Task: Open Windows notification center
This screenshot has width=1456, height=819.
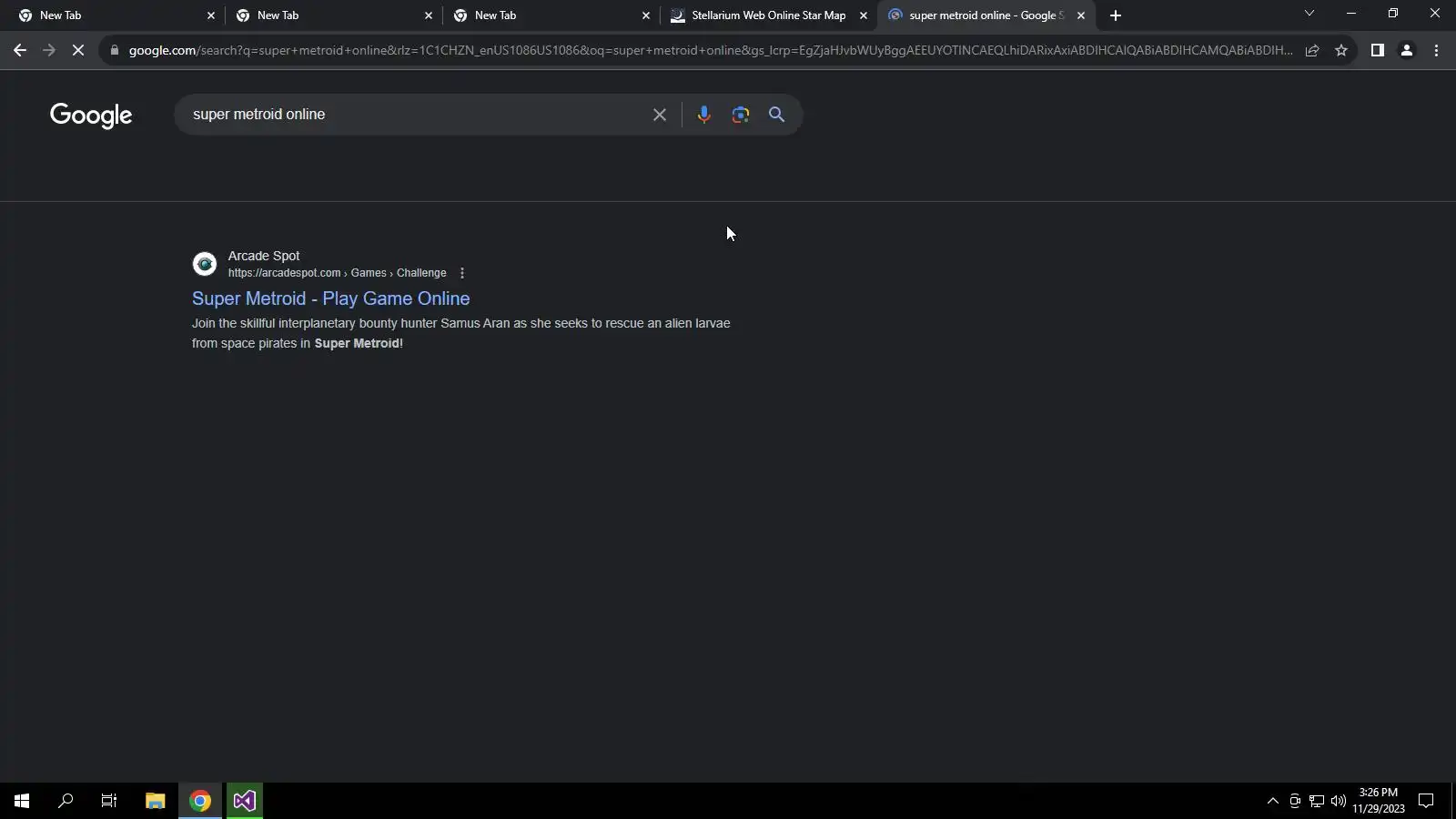Action: coord(1427,801)
